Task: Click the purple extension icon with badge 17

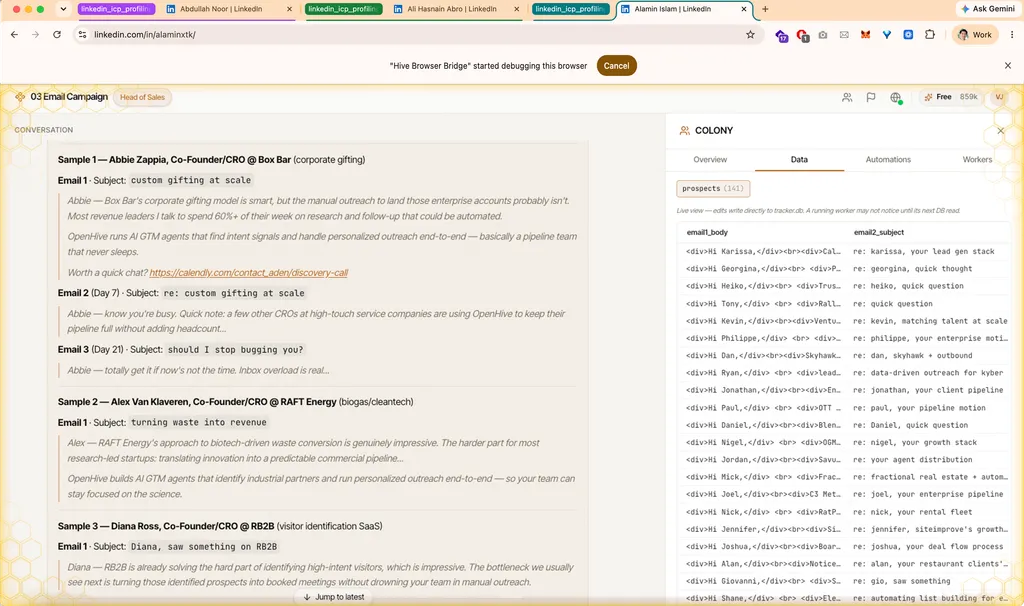Action: pos(781,35)
